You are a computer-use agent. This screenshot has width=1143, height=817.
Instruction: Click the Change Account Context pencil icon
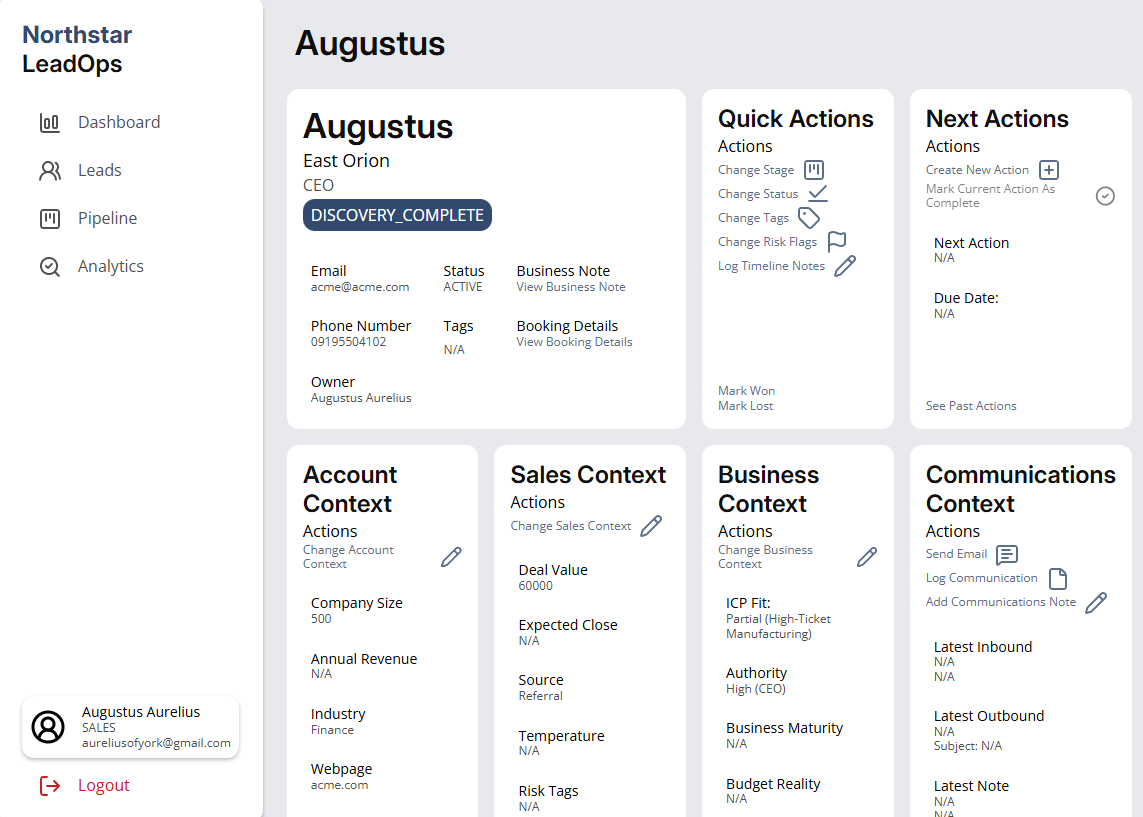tap(451, 557)
